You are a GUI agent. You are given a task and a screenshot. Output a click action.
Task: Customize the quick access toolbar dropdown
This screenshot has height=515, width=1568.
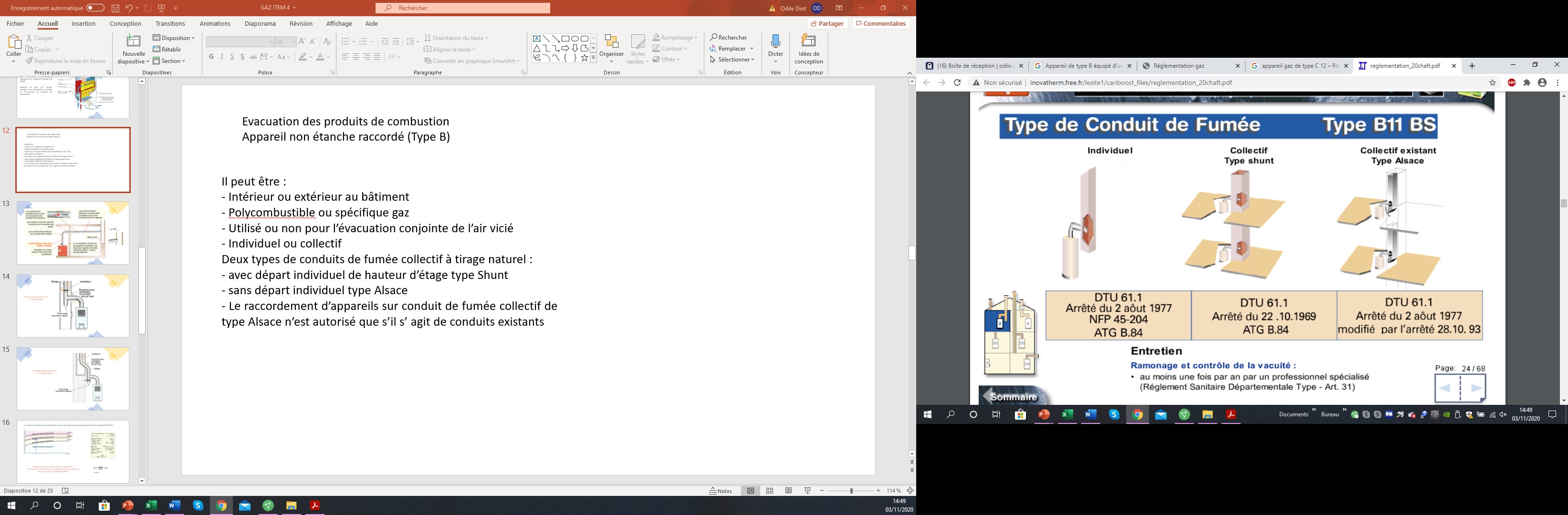click(x=175, y=9)
